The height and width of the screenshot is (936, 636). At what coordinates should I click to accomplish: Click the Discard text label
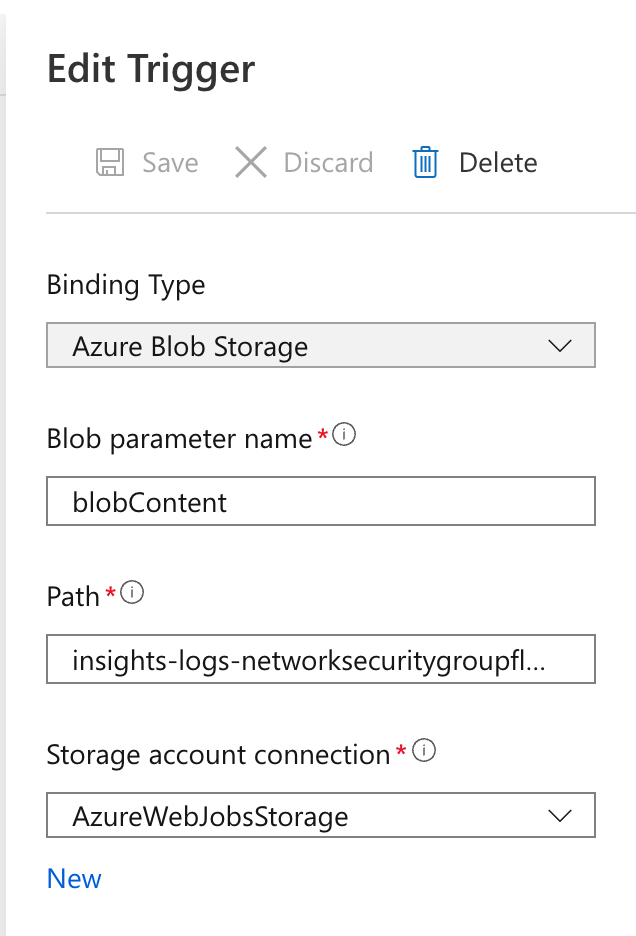[x=328, y=163]
